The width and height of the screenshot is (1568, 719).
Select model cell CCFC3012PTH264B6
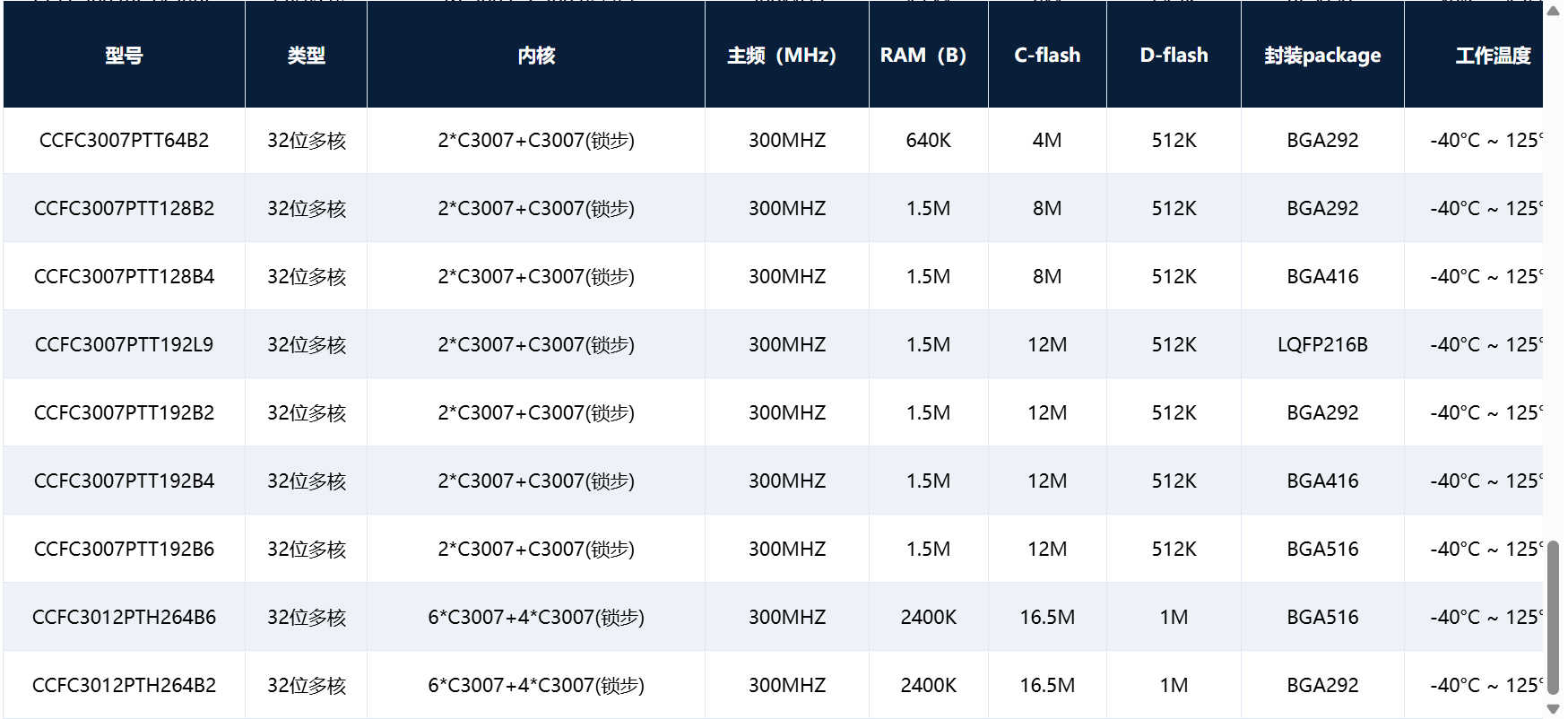tap(124, 618)
